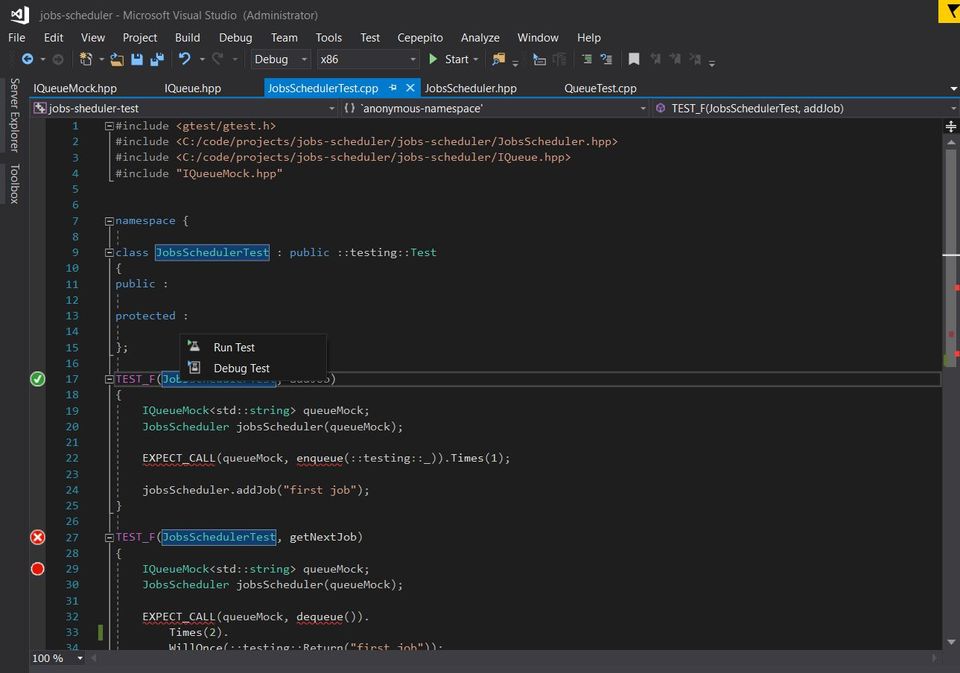Switch to the IQueueMock.hpp tab
Viewport: 960px width, 673px height.
[x=75, y=88]
